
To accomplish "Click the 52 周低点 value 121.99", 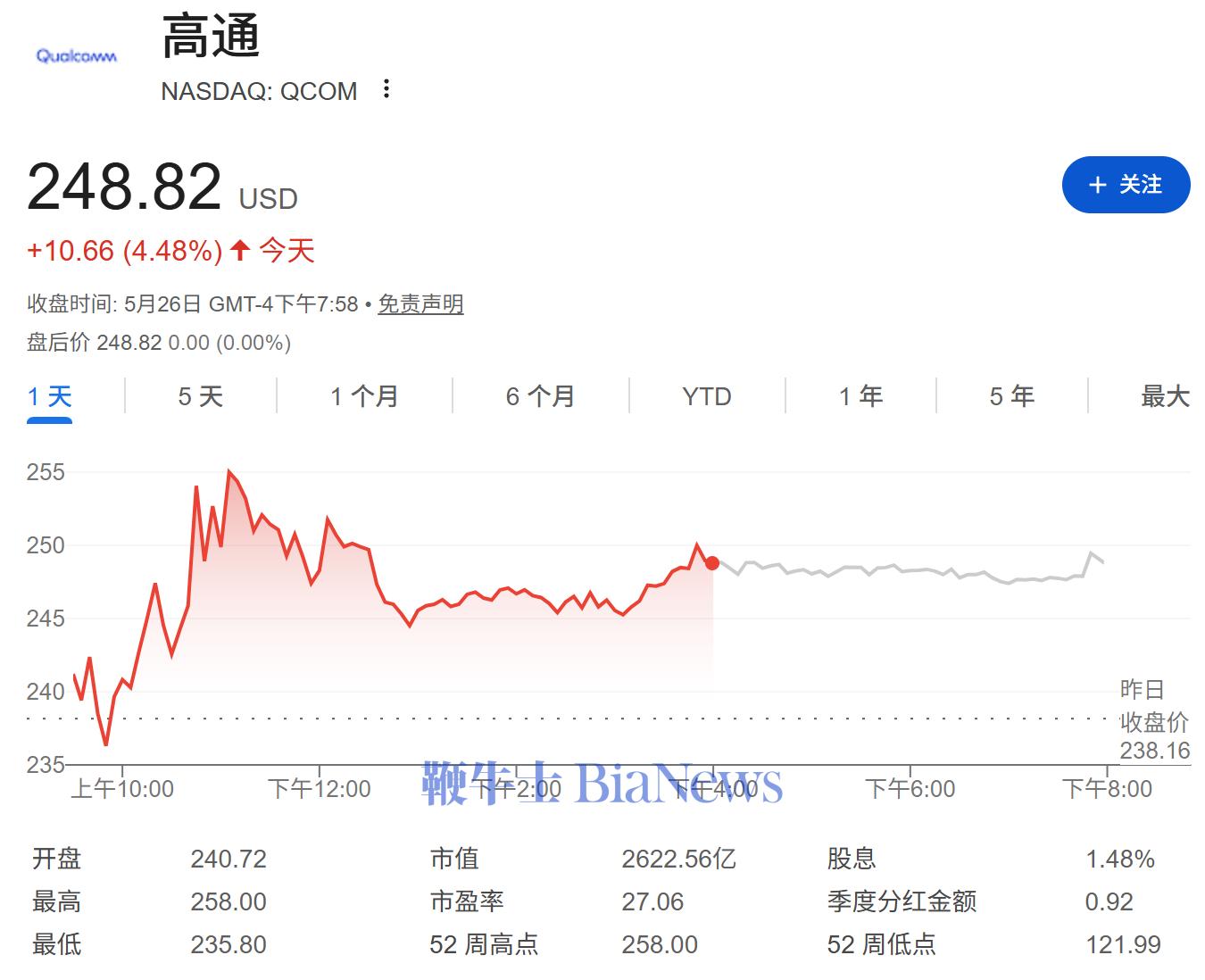I will pyautogui.click(x=1123, y=944).
